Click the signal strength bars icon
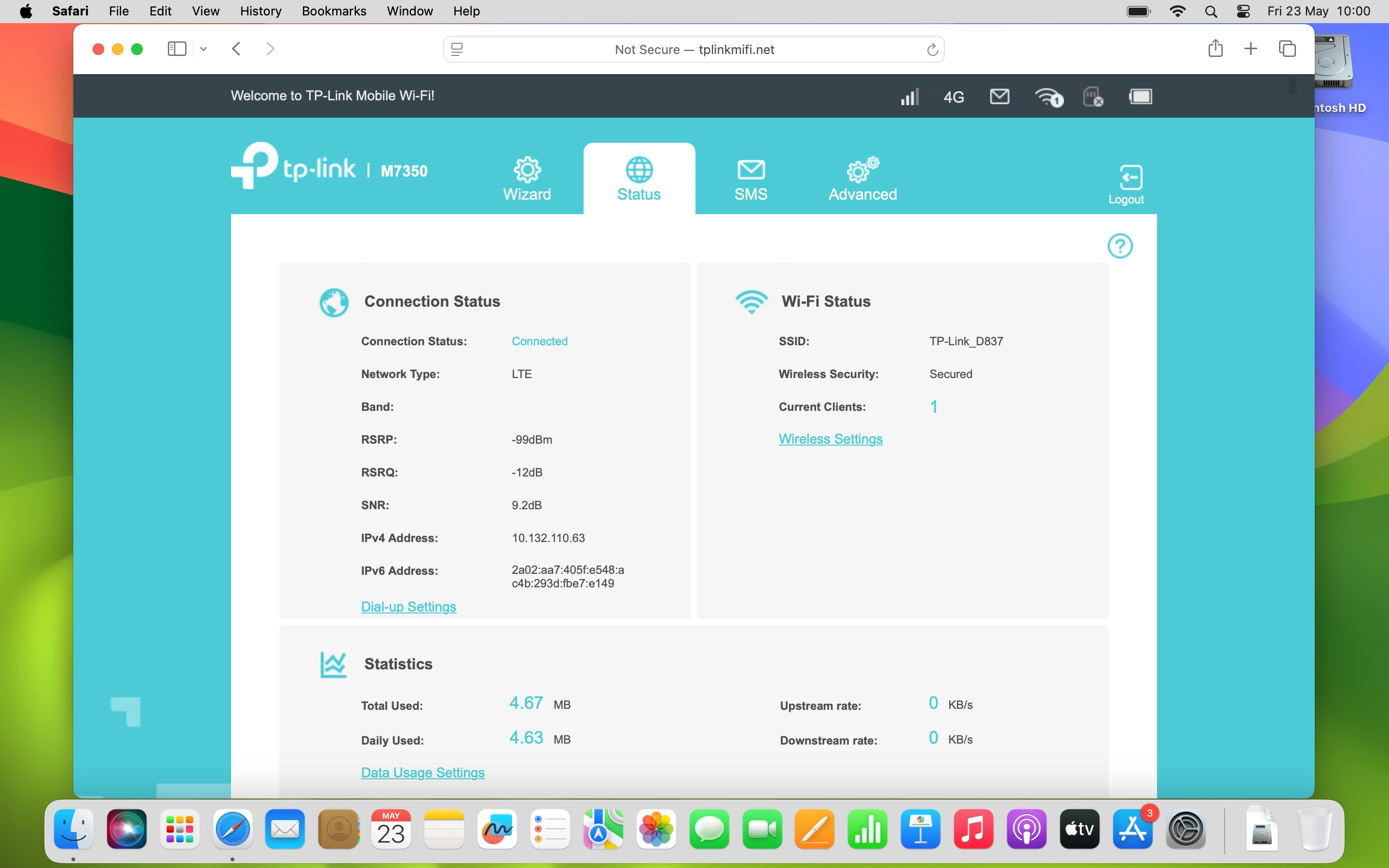This screenshot has height=868, width=1389. click(x=909, y=96)
